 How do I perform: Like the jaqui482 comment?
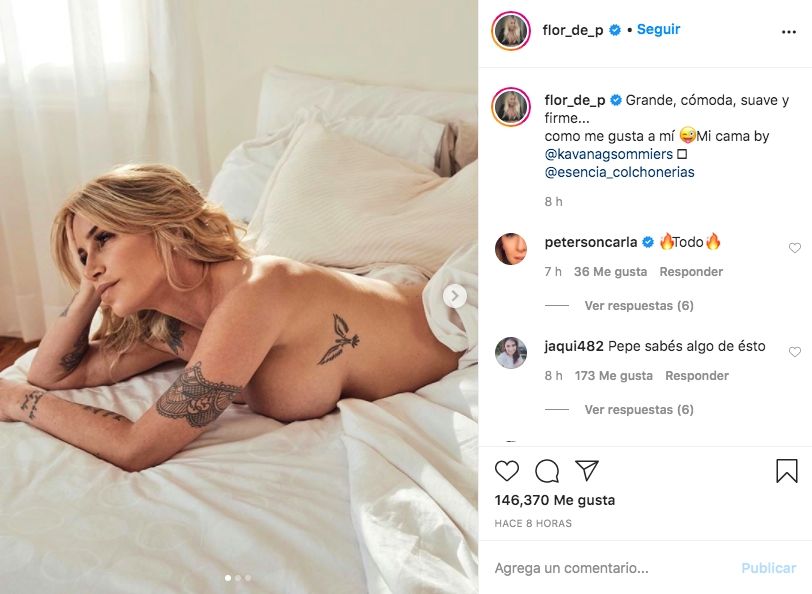(x=794, y=352)
